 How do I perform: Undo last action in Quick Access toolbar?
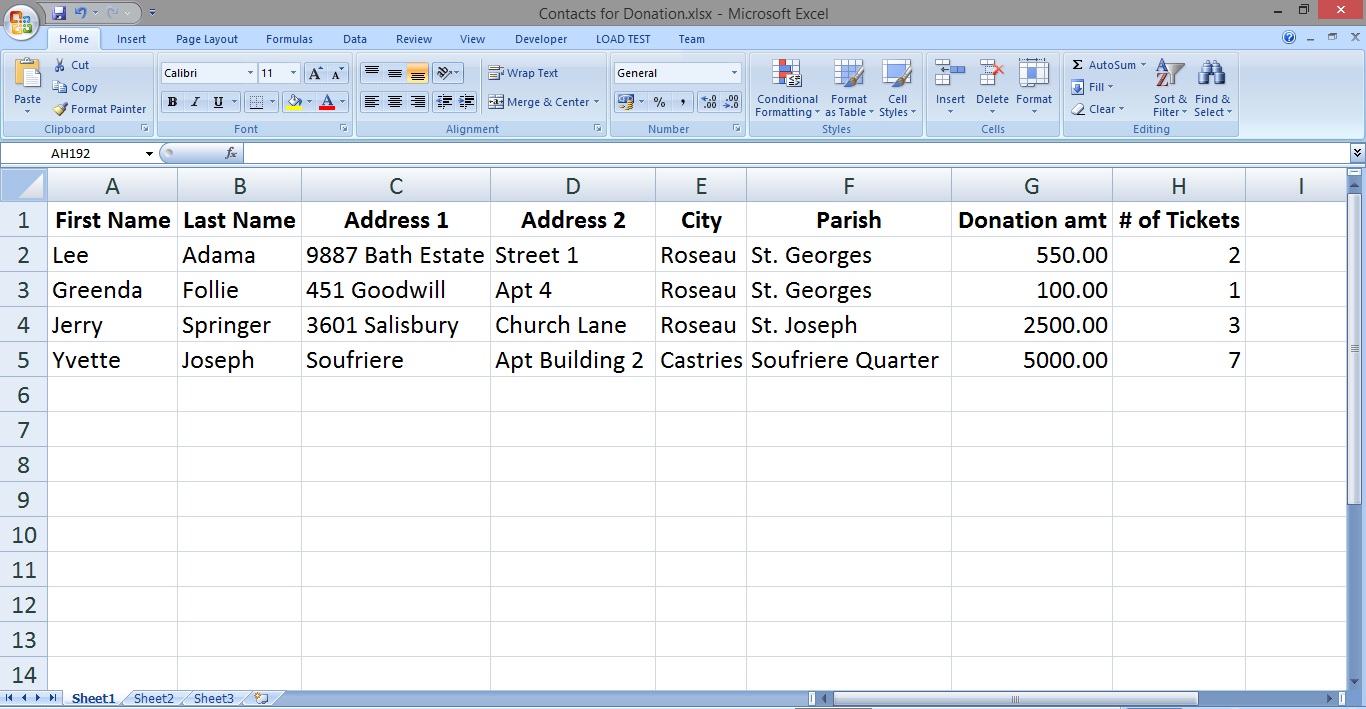(81, 13)
